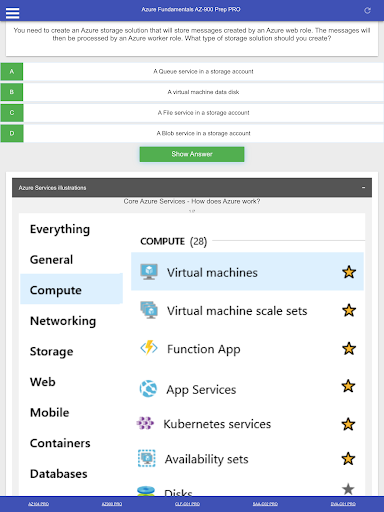Click the Show Answer button

click(x=192, y=154)
